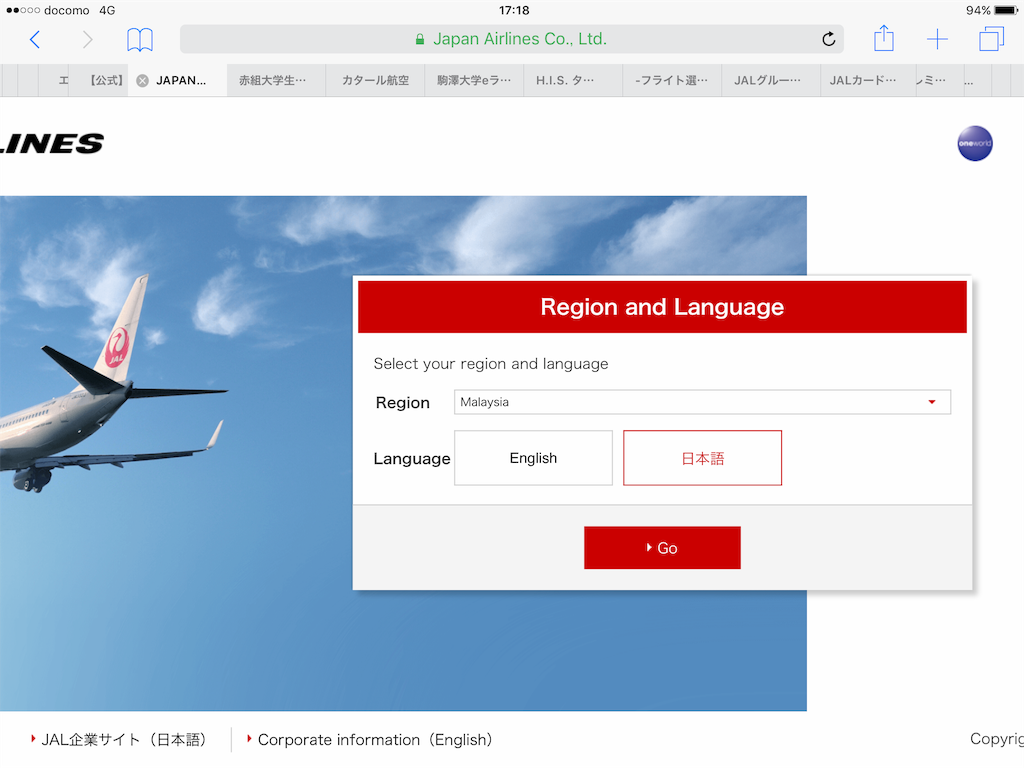Image resolution: width=1024 pixels, height=768 pixels.
Task: Tap the Safari forward arrow
Action: (x=87, y=40)
